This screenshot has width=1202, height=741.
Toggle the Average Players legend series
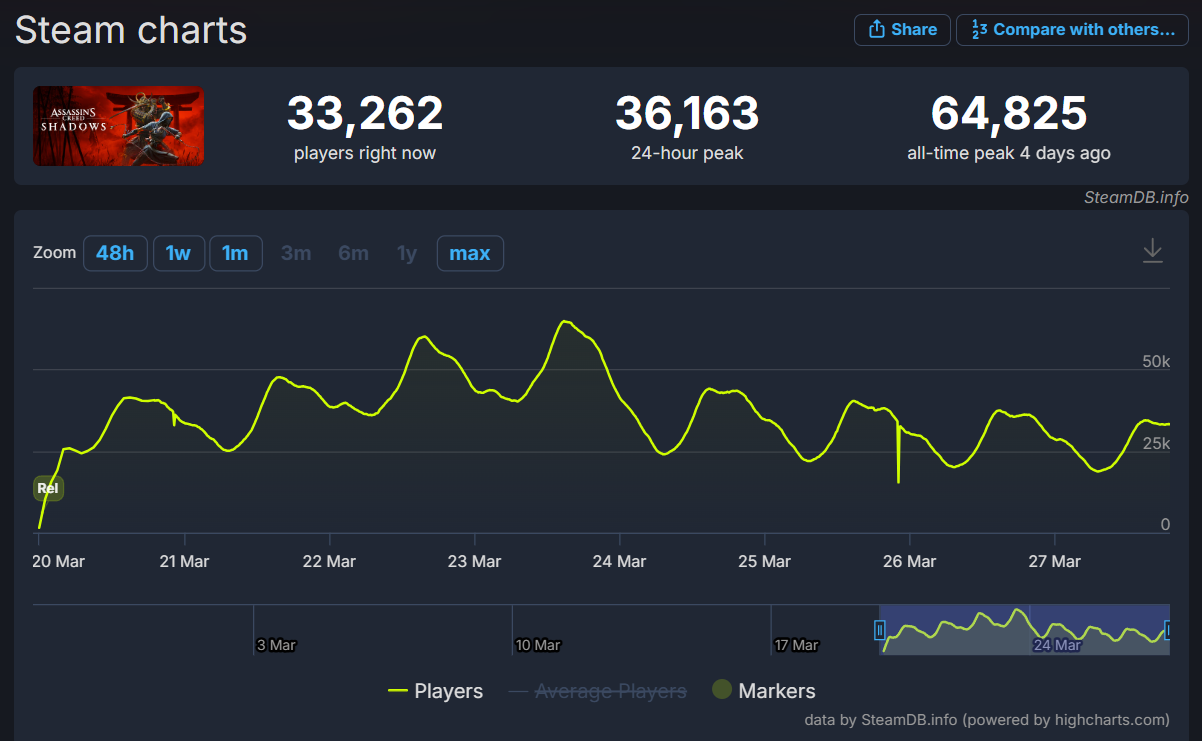pyautogui.click(x=598, y=691)
